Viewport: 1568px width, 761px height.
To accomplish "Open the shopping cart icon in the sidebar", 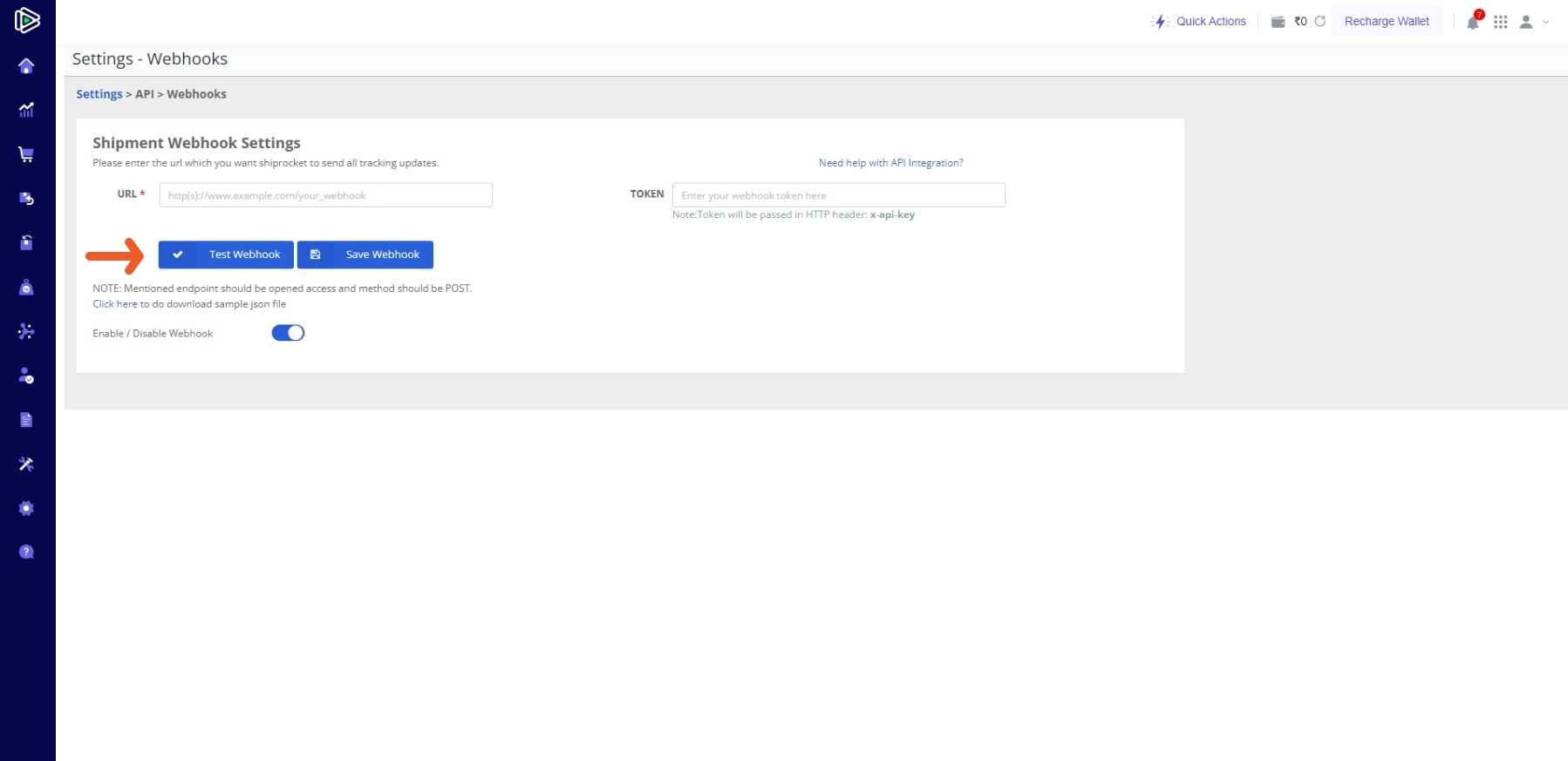I will click(27, 154).
